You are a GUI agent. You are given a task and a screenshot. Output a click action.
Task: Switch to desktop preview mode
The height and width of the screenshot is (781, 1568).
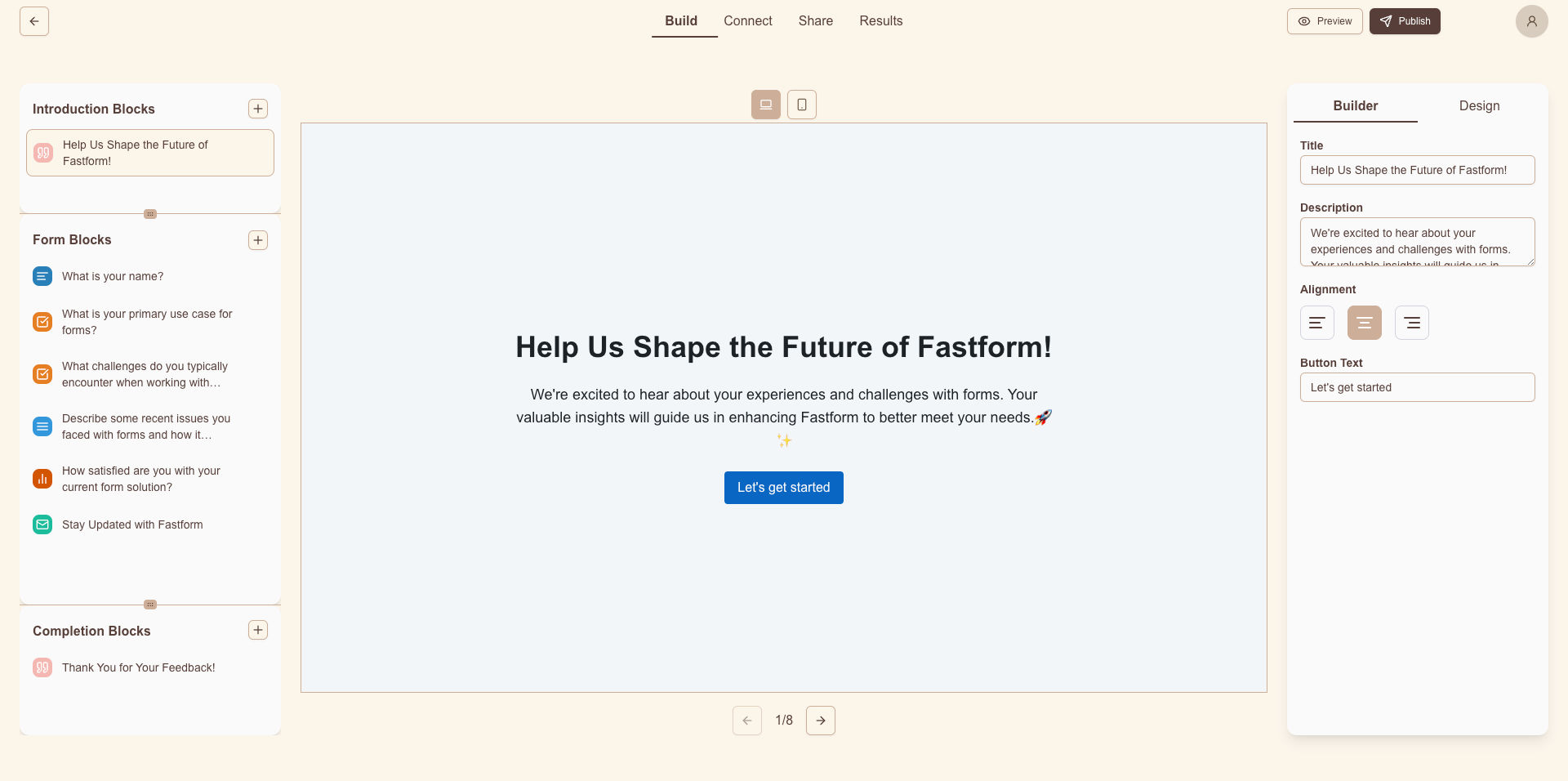coord(766,105)
